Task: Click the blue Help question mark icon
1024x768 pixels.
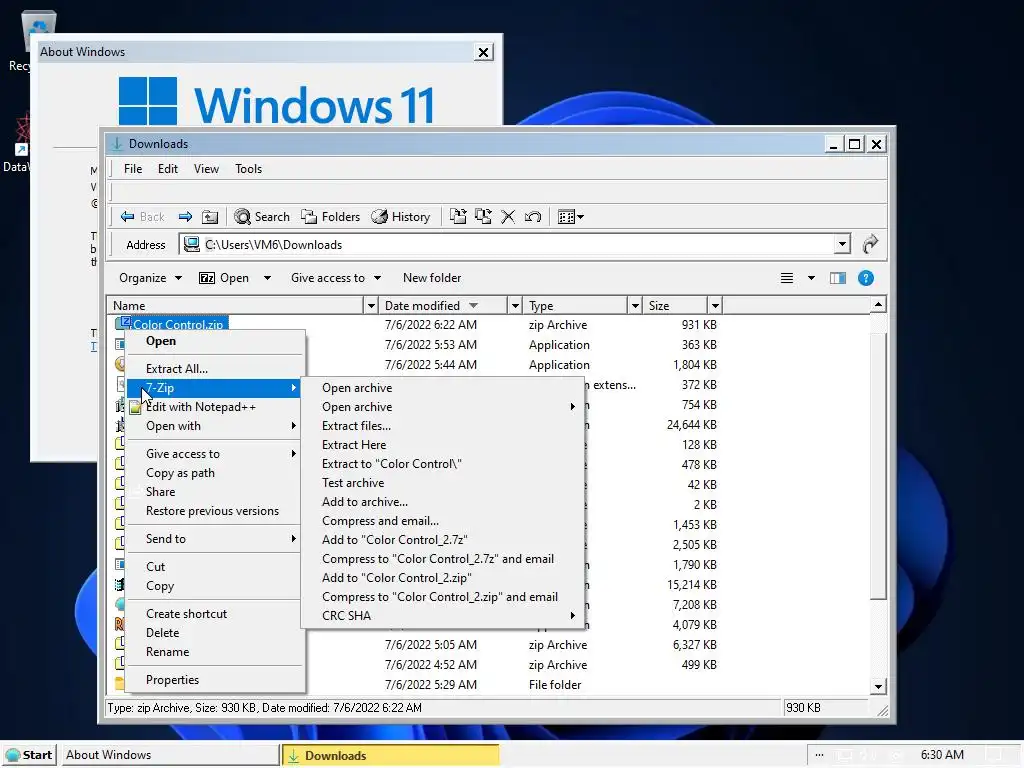Action: 866,278
